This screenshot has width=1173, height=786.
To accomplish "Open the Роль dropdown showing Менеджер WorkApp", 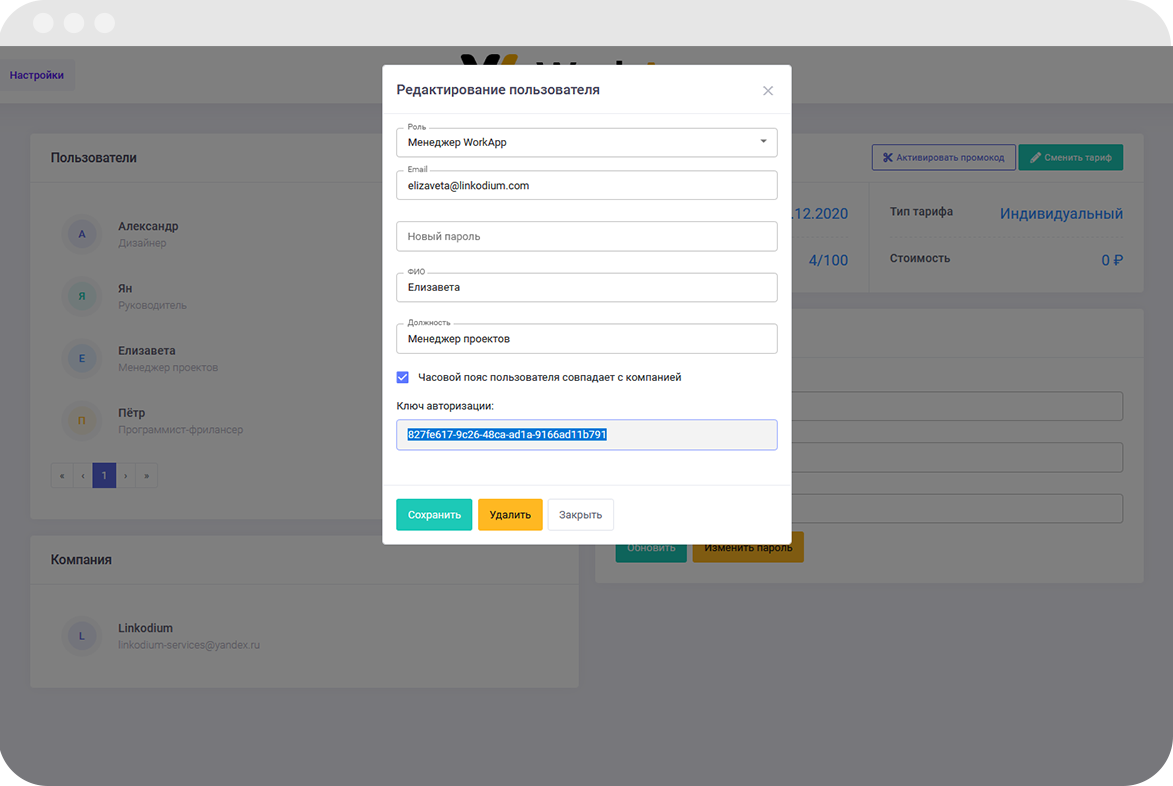I will click(x=586, y=142).
